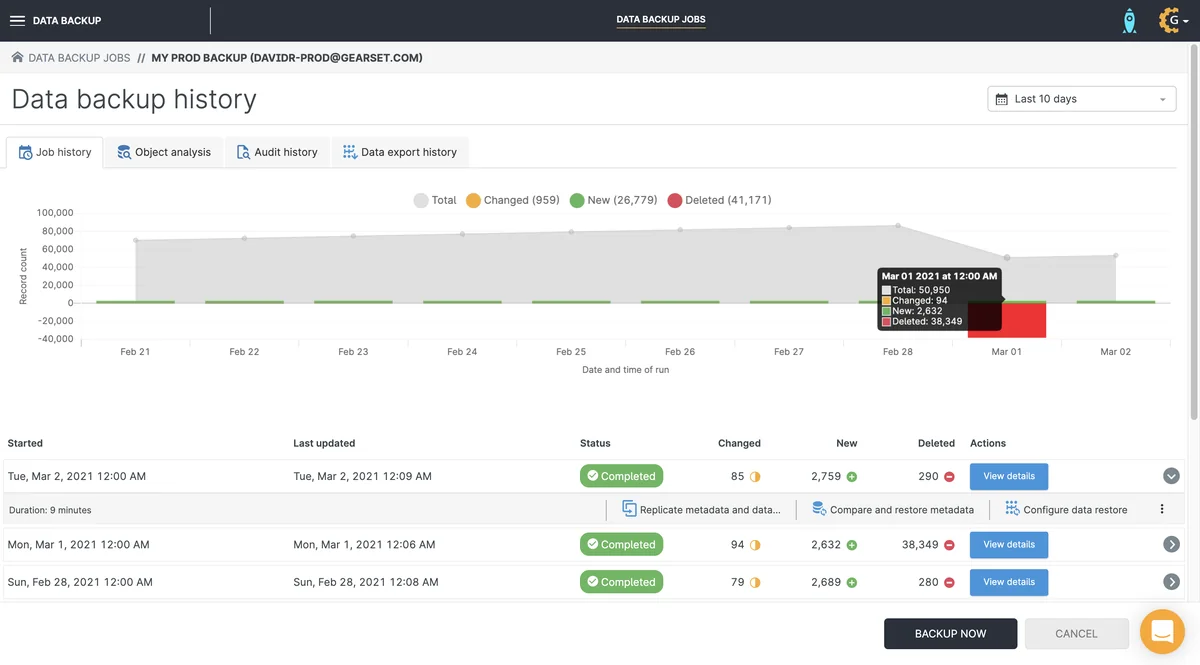1200x665 pixels.
Task: Click the Backup Now button
Action: point(950,634)
